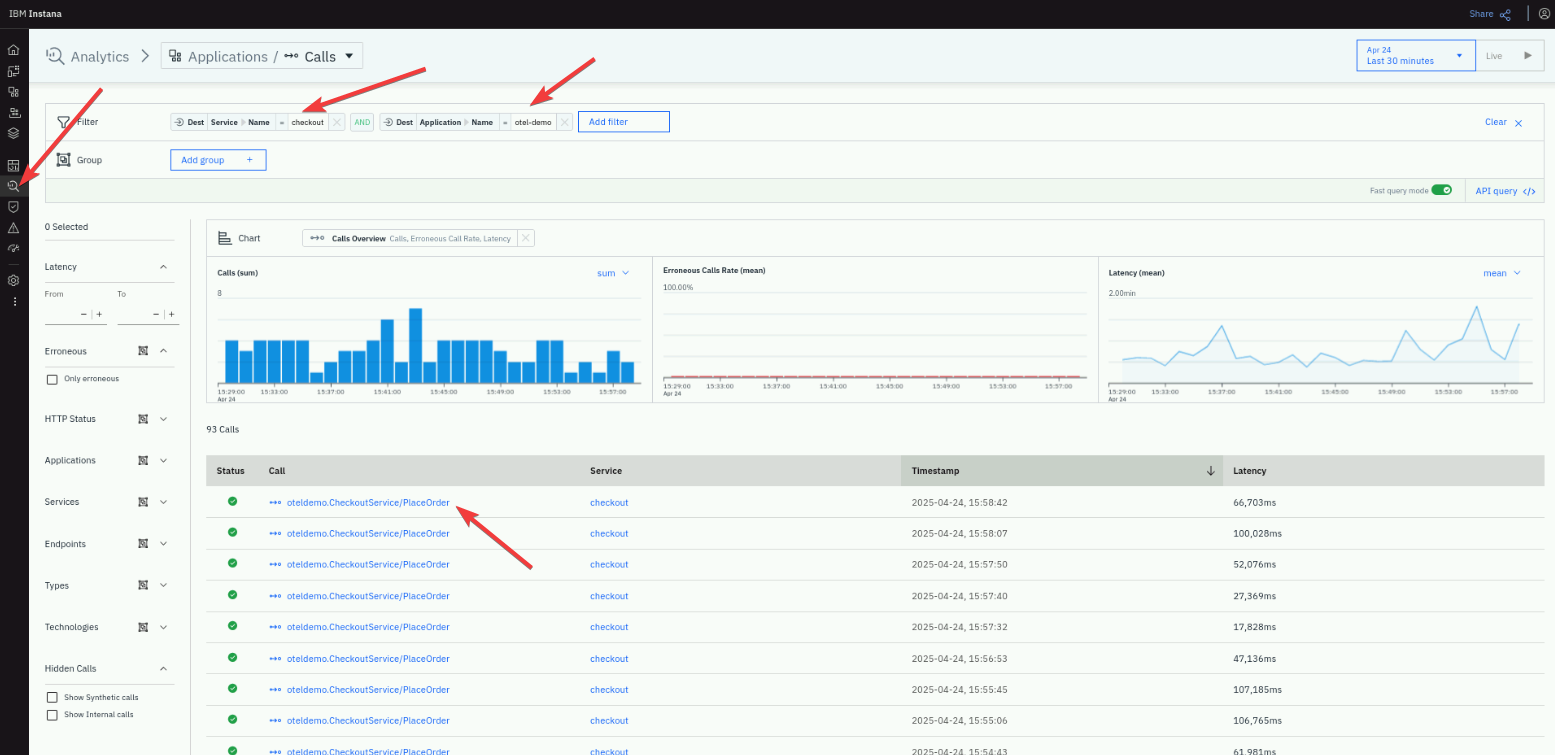Open the Last 30 minutes time picker
This screenshot has width=1555, height=755.
1416,55
